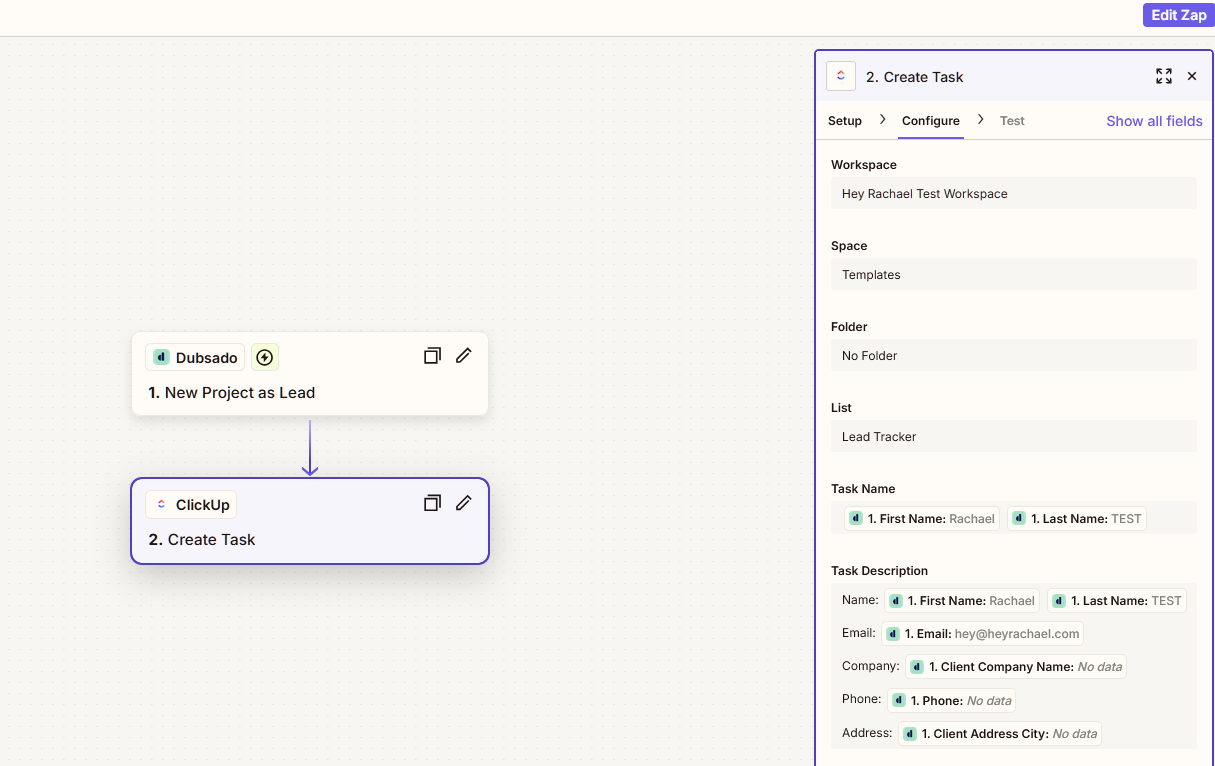Expand the Create Task panel to fullscreen
Screen dimensions: 1215x766
[1164, 76]
